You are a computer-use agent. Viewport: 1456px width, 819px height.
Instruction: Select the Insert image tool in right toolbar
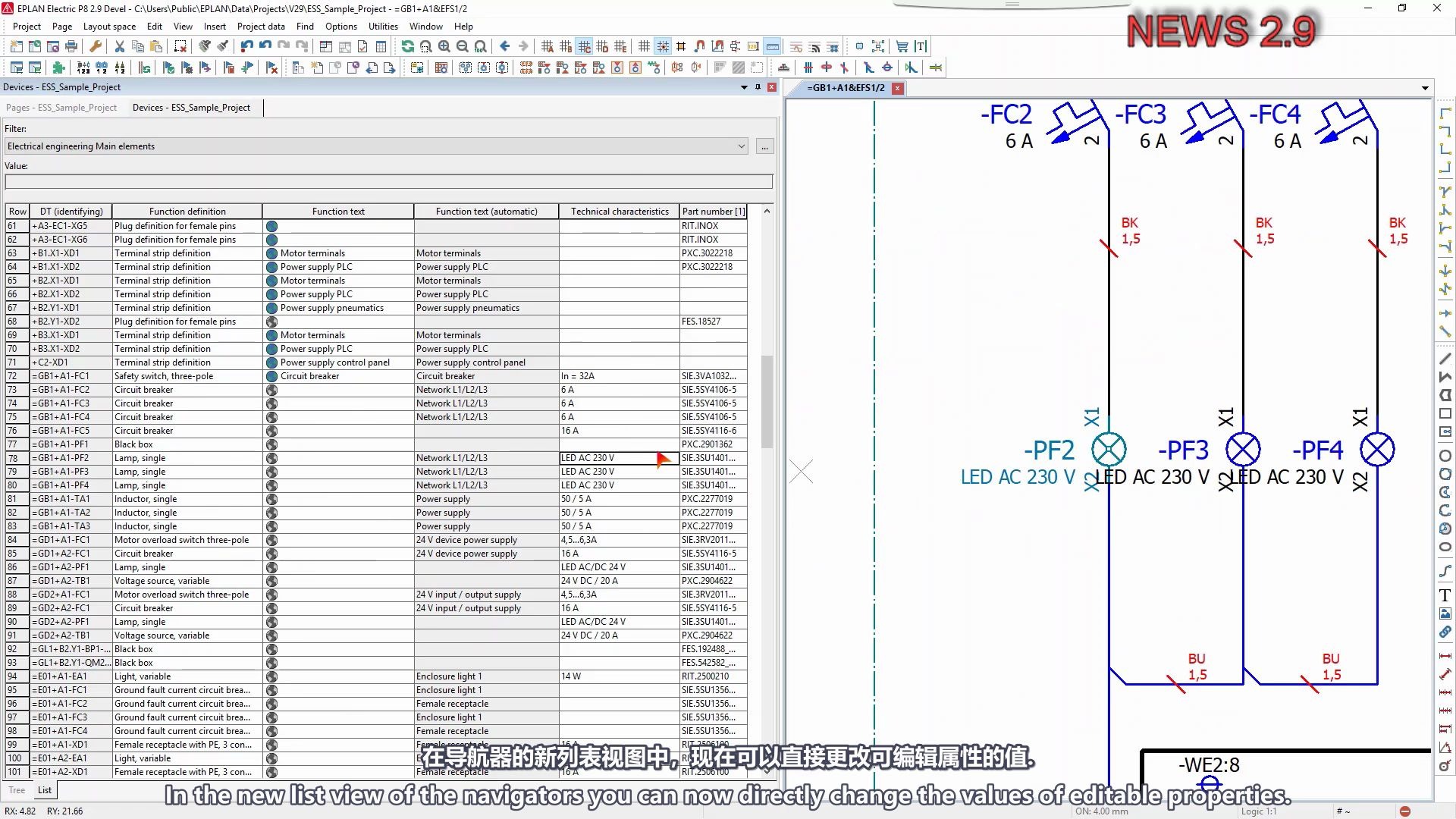pos(1445,613)
